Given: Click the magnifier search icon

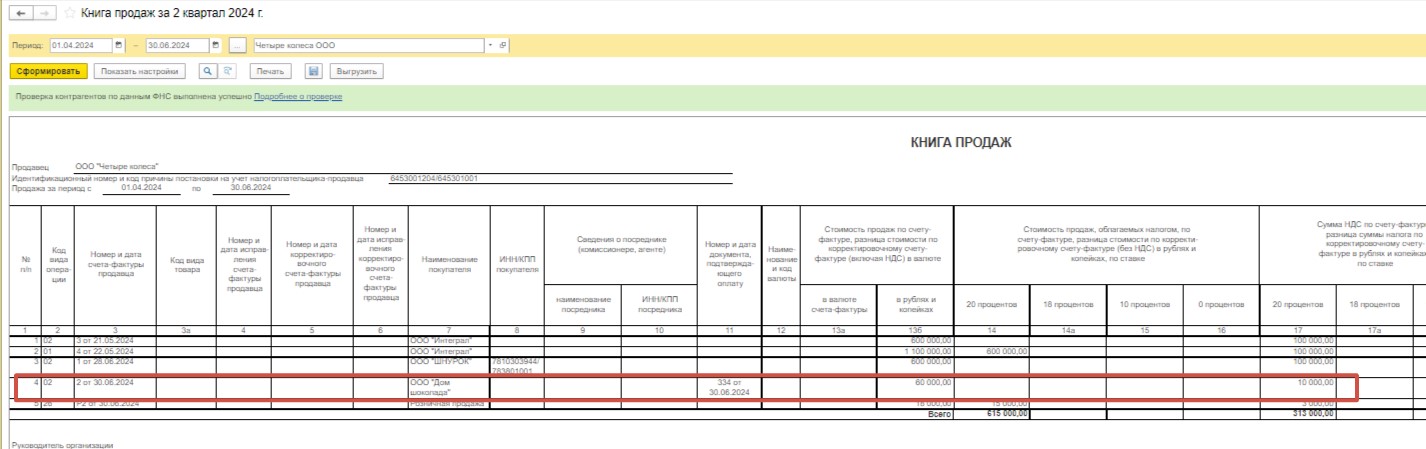Looking at the screenshot, I should [x=207, y=71].
